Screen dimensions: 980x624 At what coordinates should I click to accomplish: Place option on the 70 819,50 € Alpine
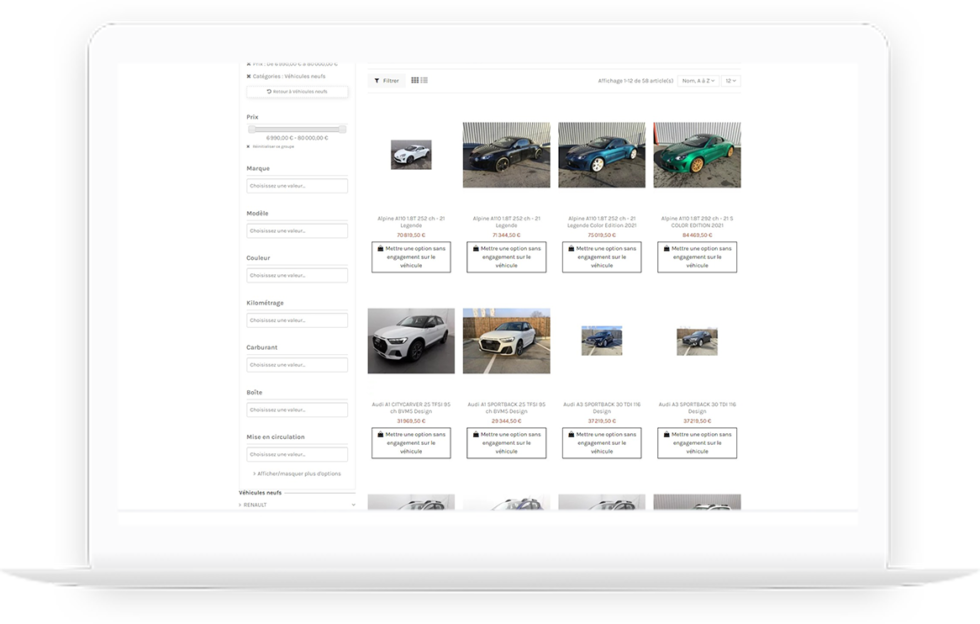tap(411, 258)
